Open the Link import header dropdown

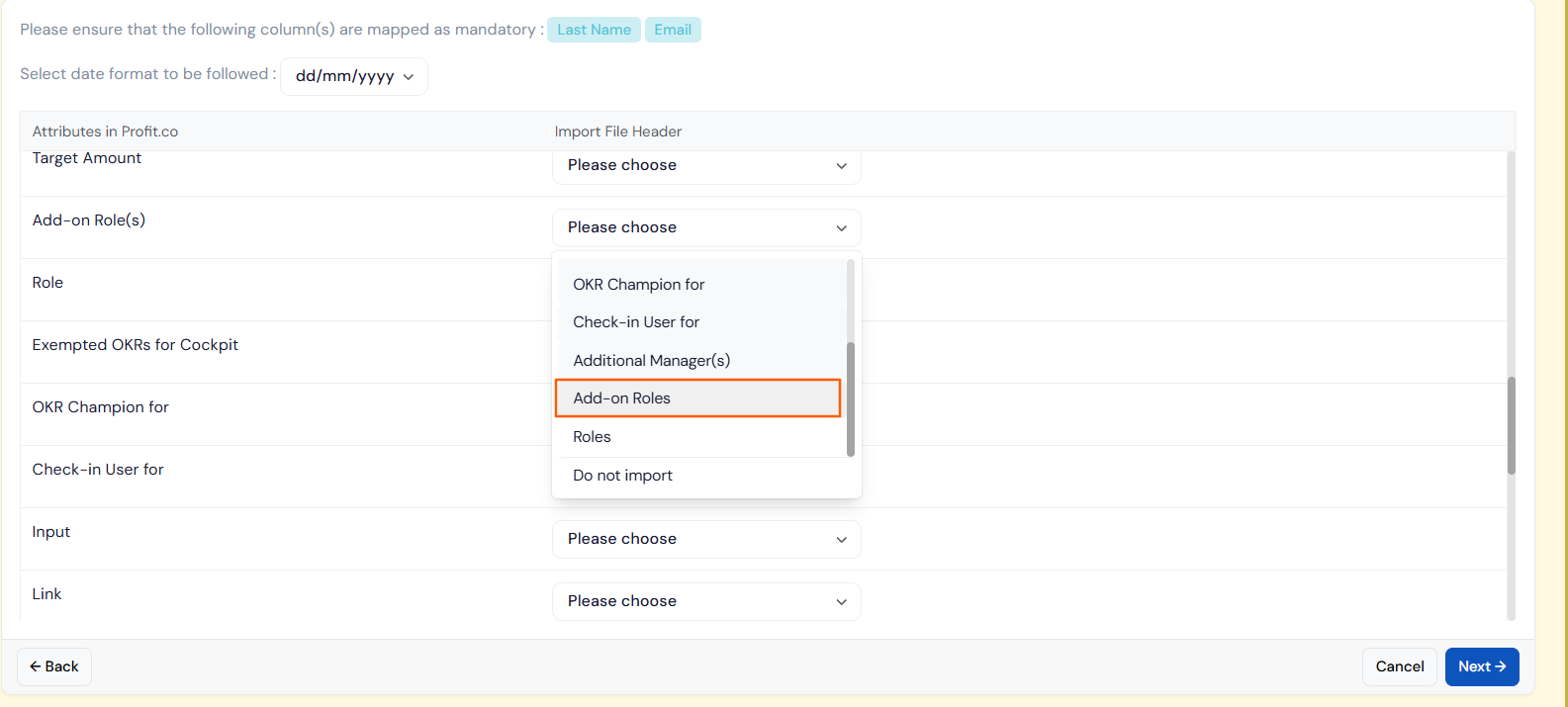(706, 601)
